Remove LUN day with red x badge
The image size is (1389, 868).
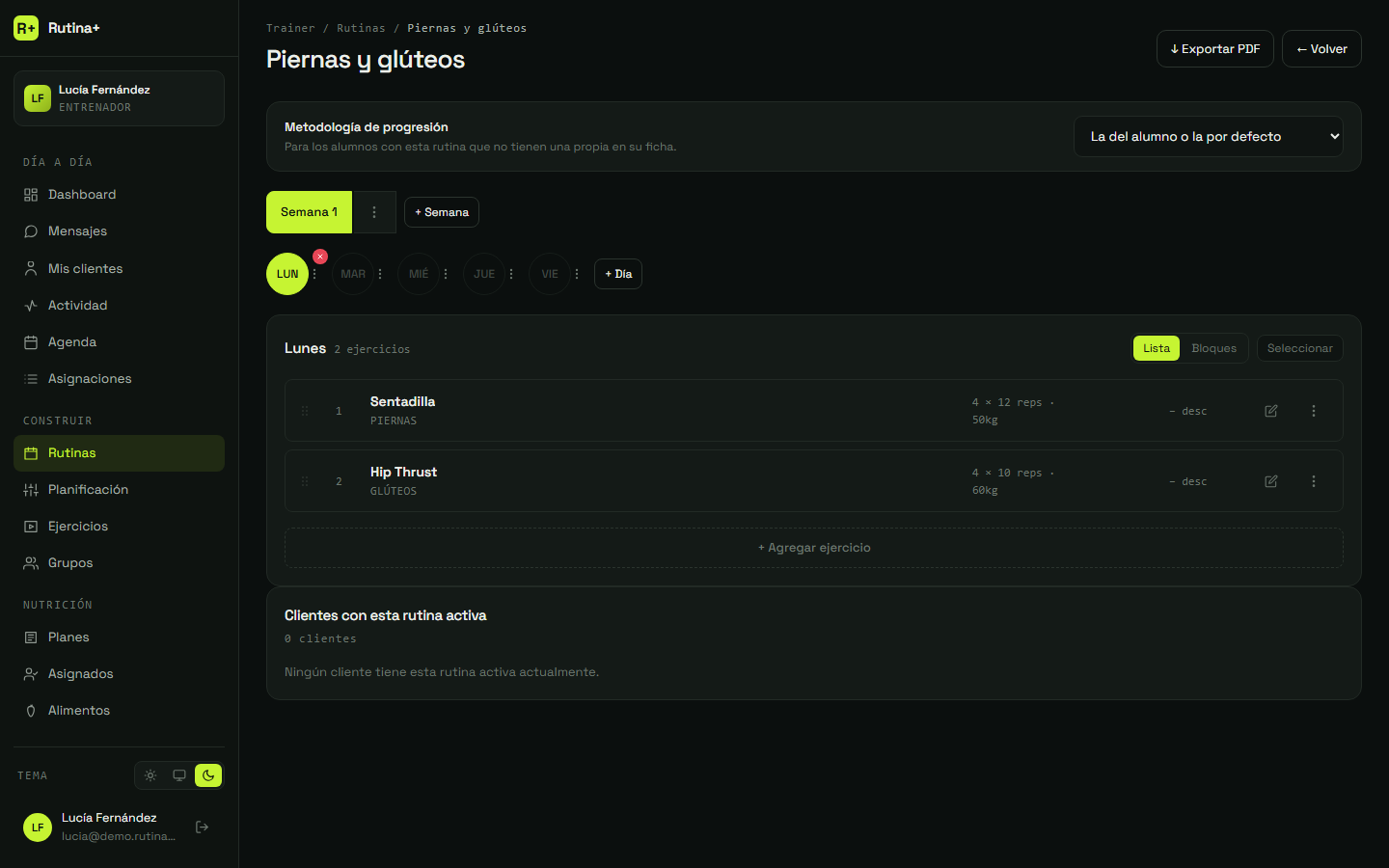(320, 257)
